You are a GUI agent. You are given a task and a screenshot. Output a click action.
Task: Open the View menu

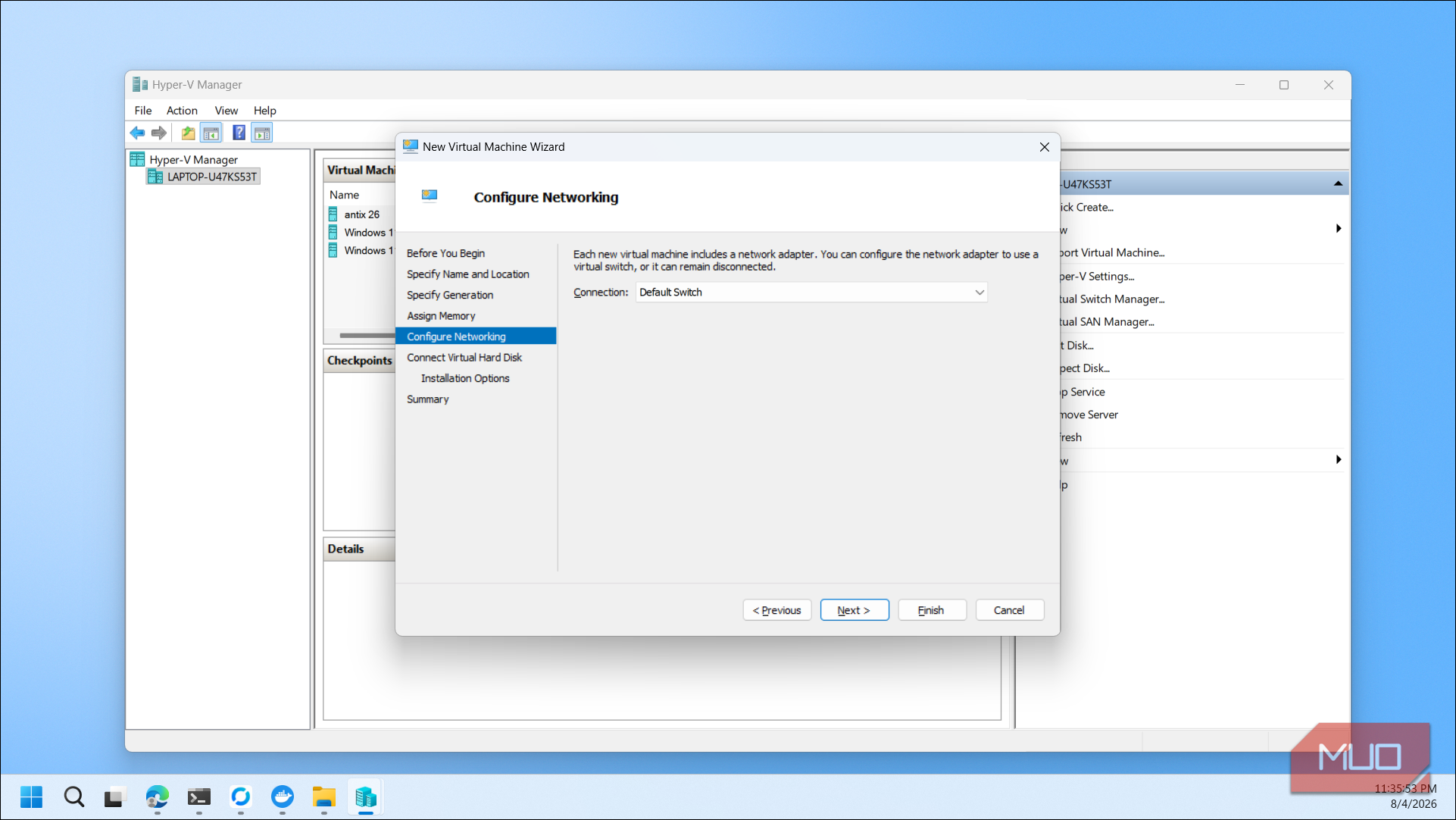click(226, 111)
